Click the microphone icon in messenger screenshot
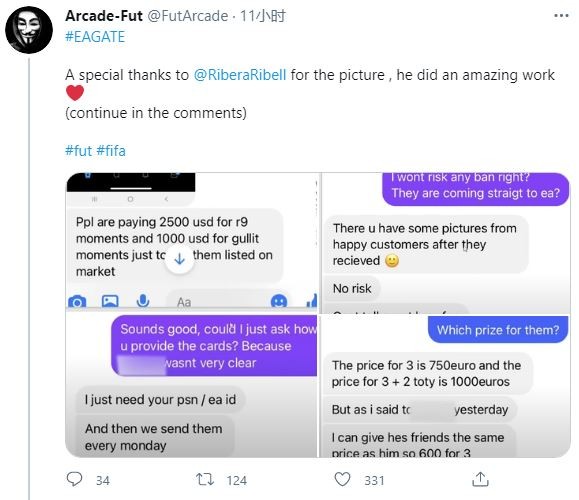 click(x=143, y=301)
